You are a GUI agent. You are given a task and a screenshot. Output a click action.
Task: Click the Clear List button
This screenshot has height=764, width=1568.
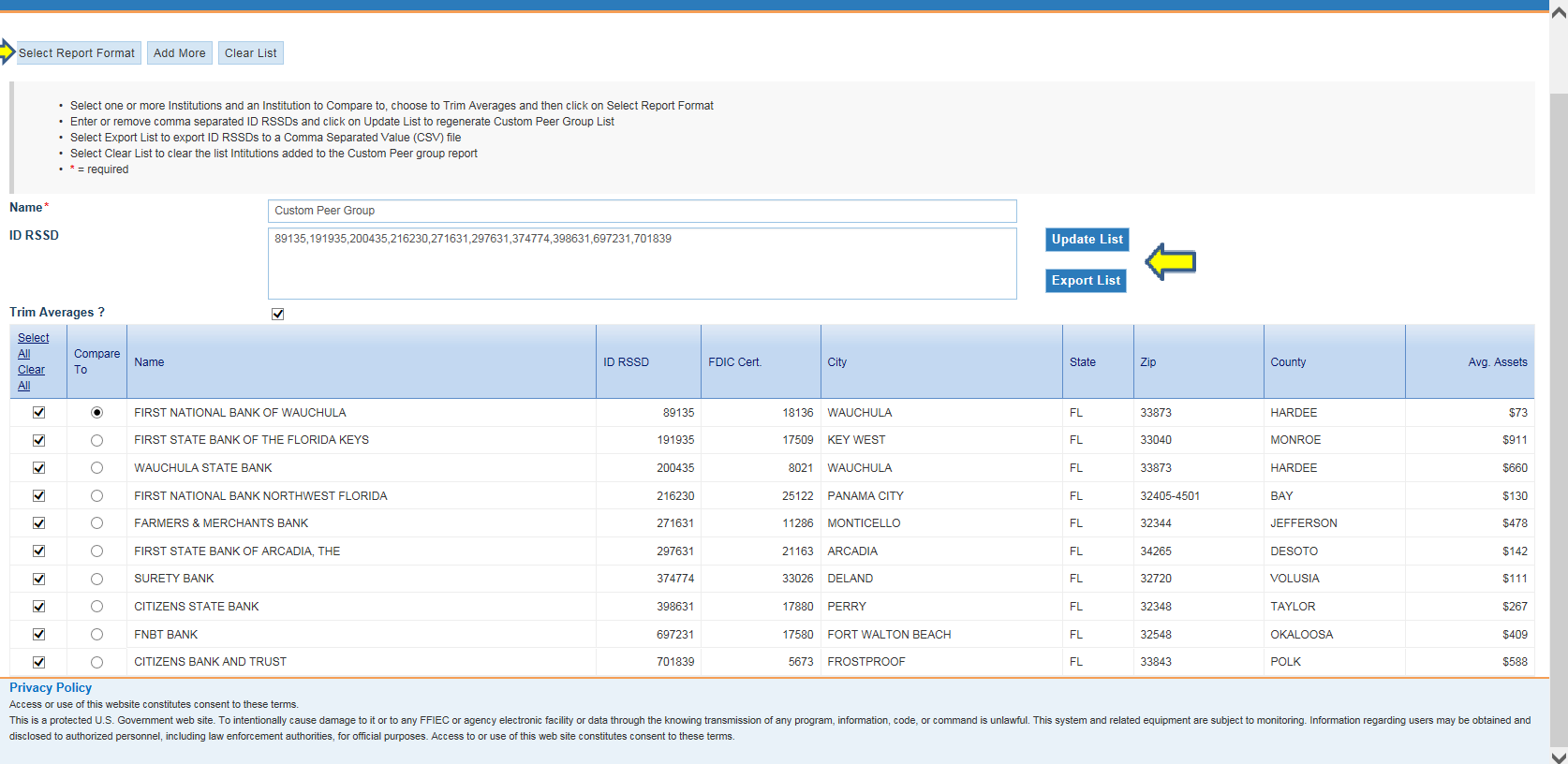(250, 53)
